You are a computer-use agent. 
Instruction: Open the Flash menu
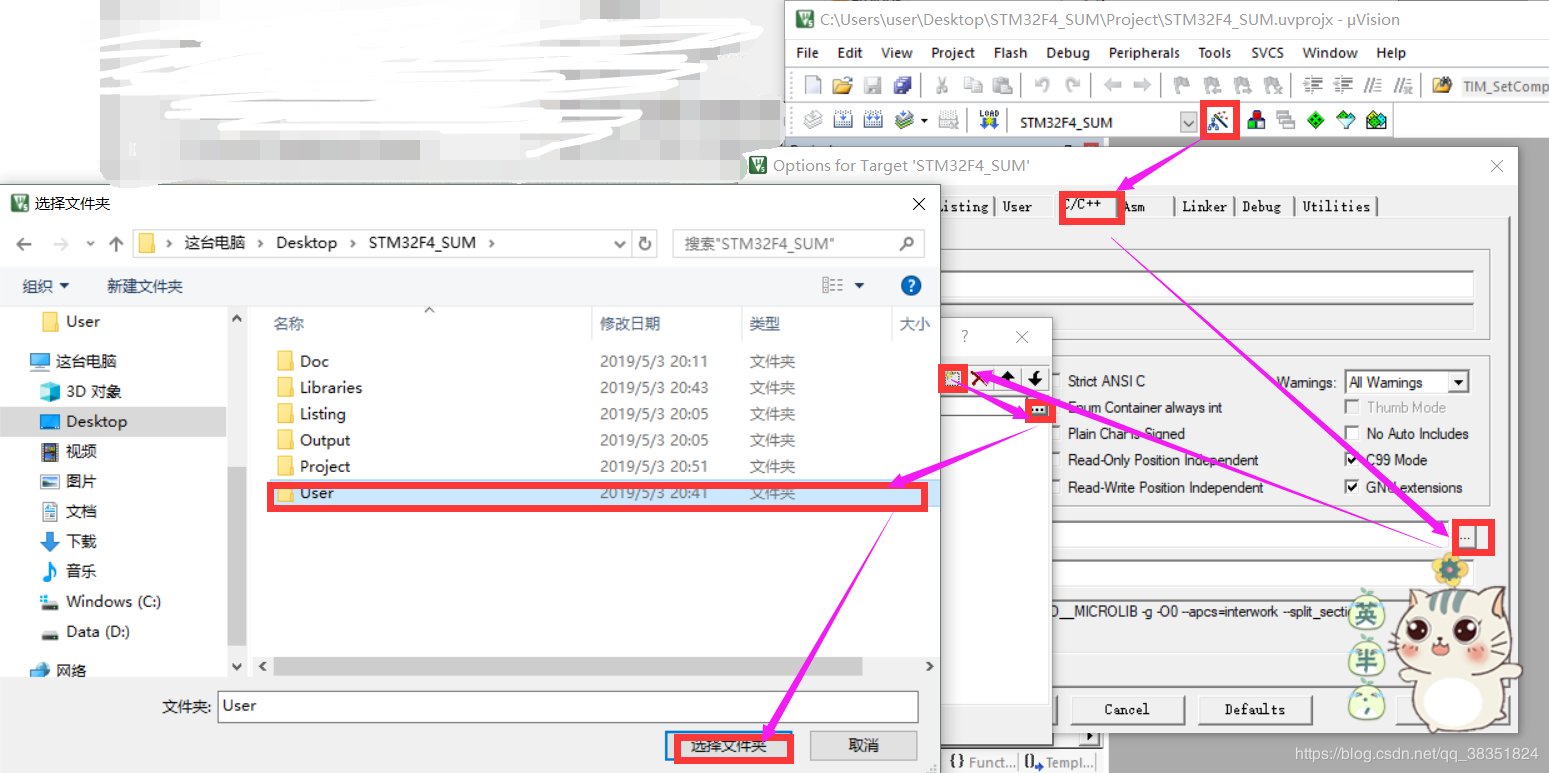coord(1010,53)
